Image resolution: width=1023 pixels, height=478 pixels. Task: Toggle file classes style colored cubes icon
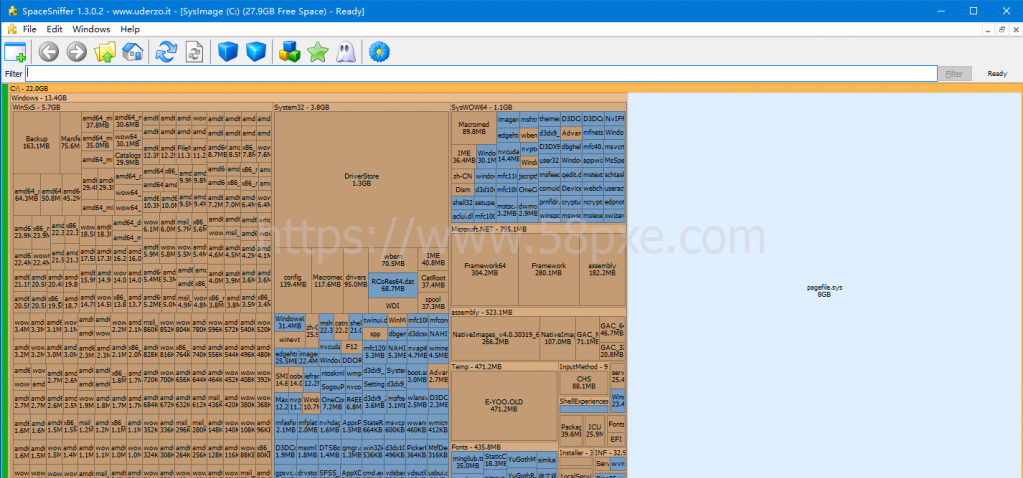(290, 52)
